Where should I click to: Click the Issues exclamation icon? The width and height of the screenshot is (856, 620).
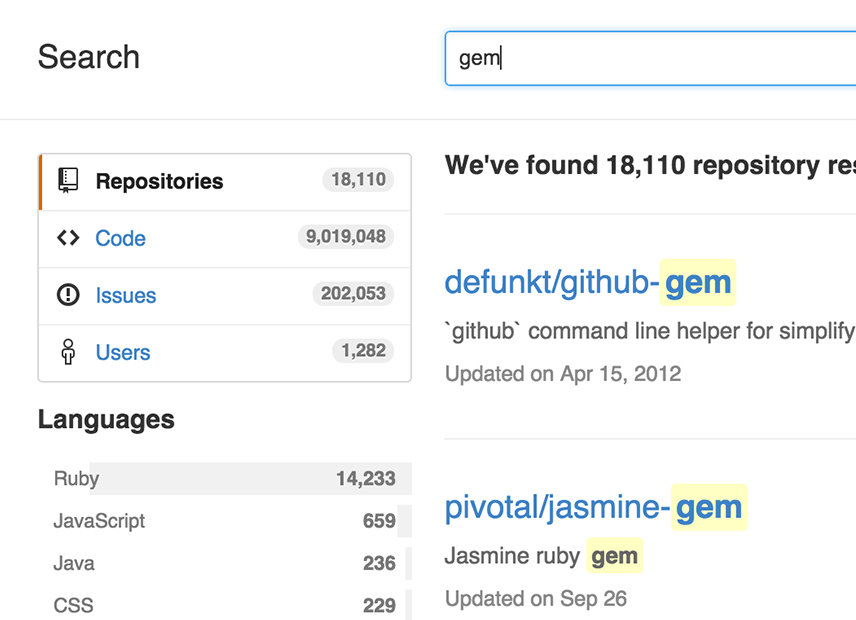(x=68, y=295)
